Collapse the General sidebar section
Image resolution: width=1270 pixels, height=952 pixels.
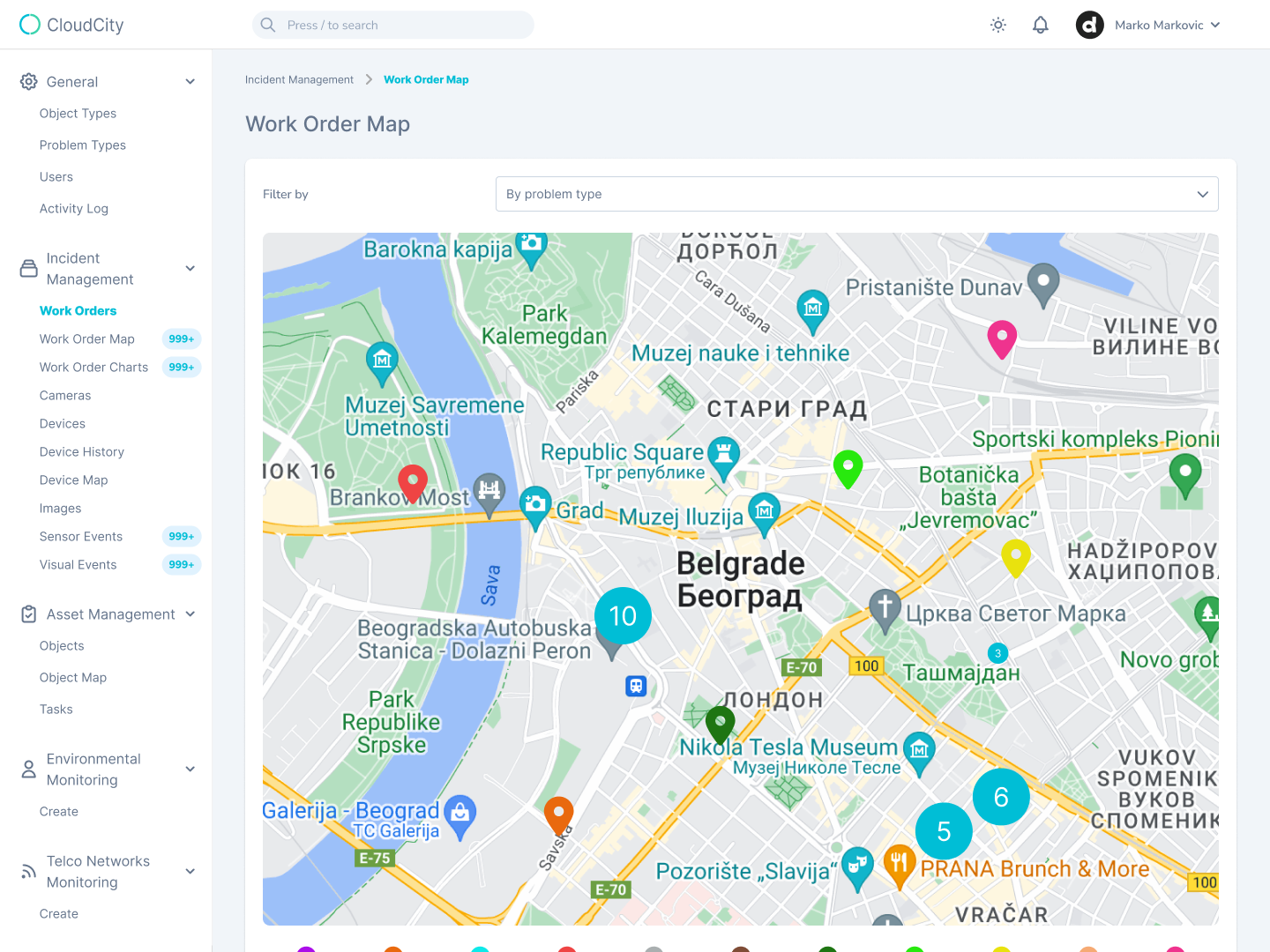190,82
